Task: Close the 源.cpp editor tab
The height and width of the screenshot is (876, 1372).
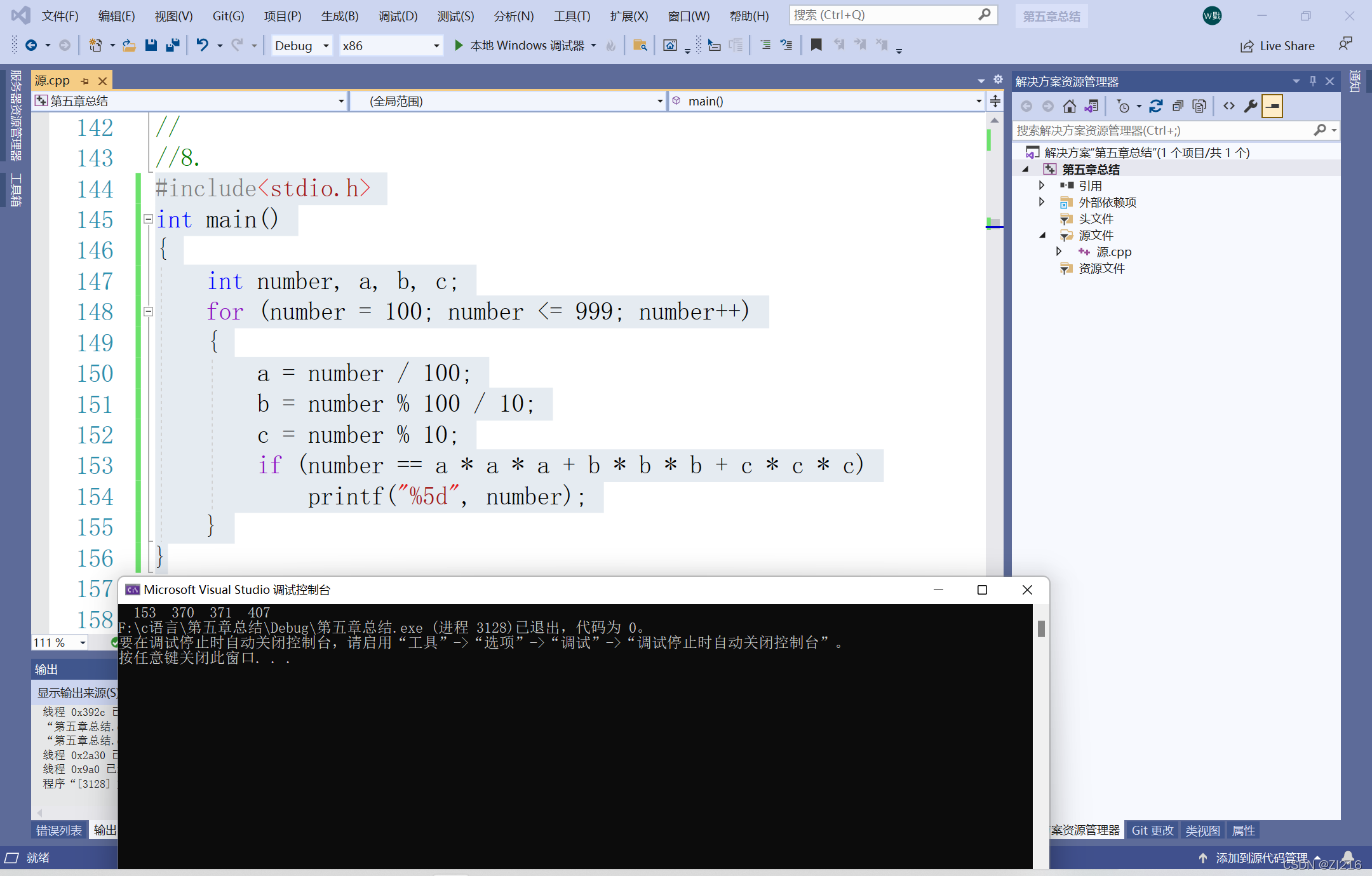Action: [102, 81]
